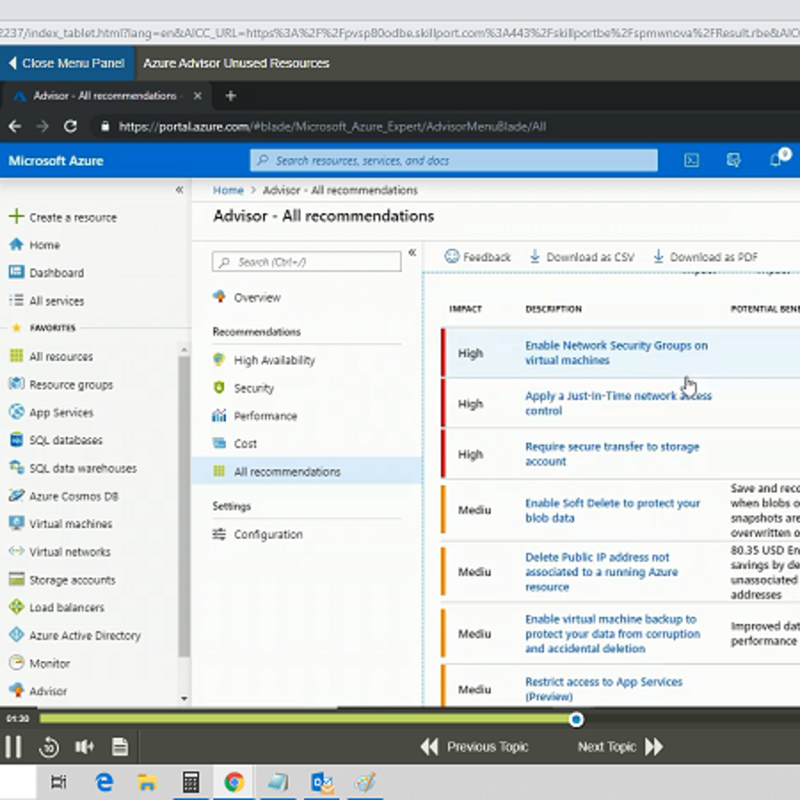
Task: Select Cost recommendations
Action: pos(235,443)
